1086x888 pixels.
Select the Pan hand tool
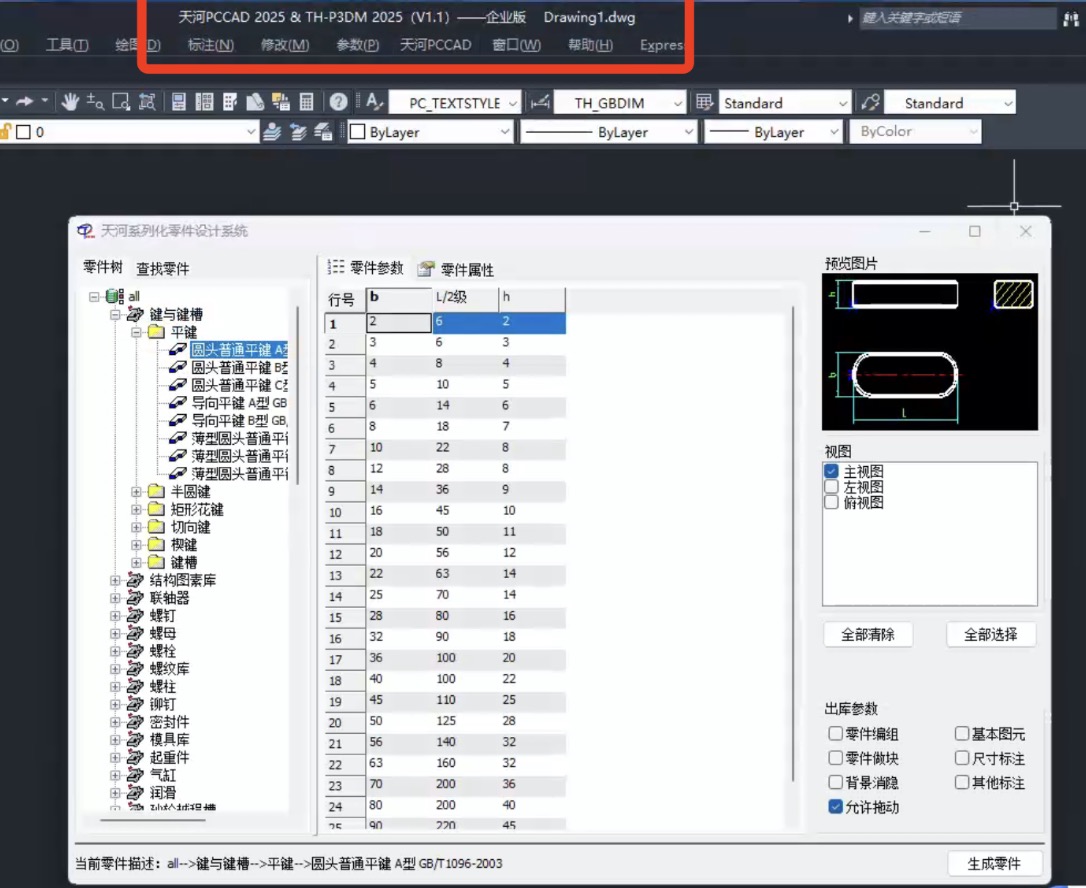(x=69, y=102)
